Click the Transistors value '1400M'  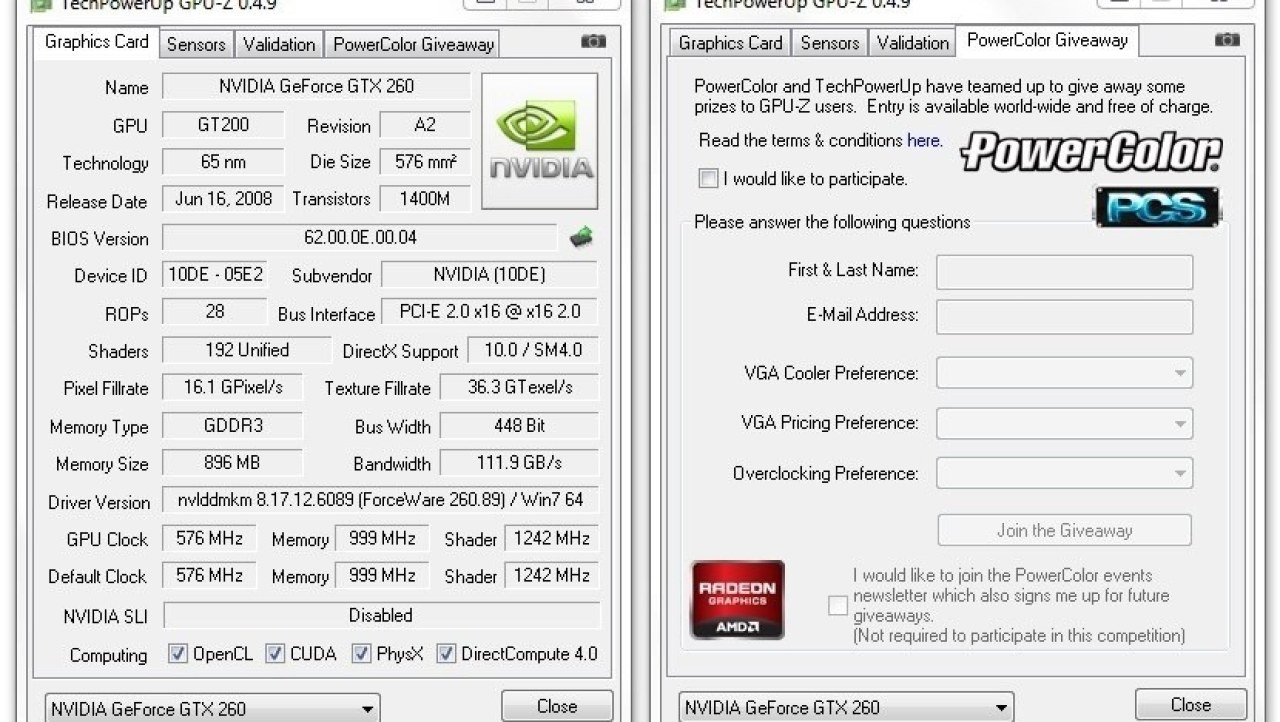(x=425, y=198)
